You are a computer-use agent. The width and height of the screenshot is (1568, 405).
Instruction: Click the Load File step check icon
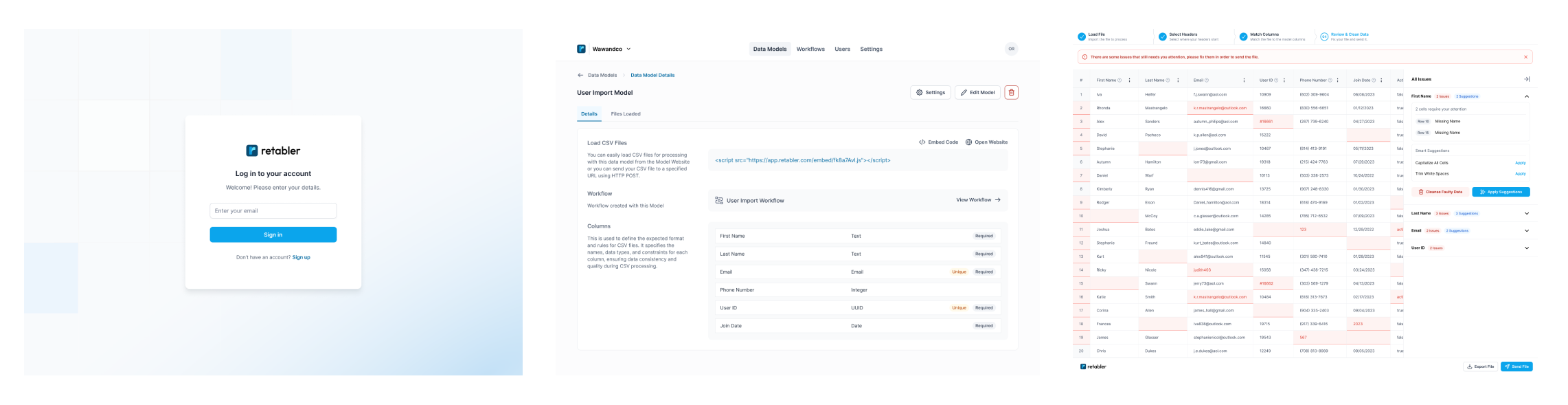coord(1082,36)
